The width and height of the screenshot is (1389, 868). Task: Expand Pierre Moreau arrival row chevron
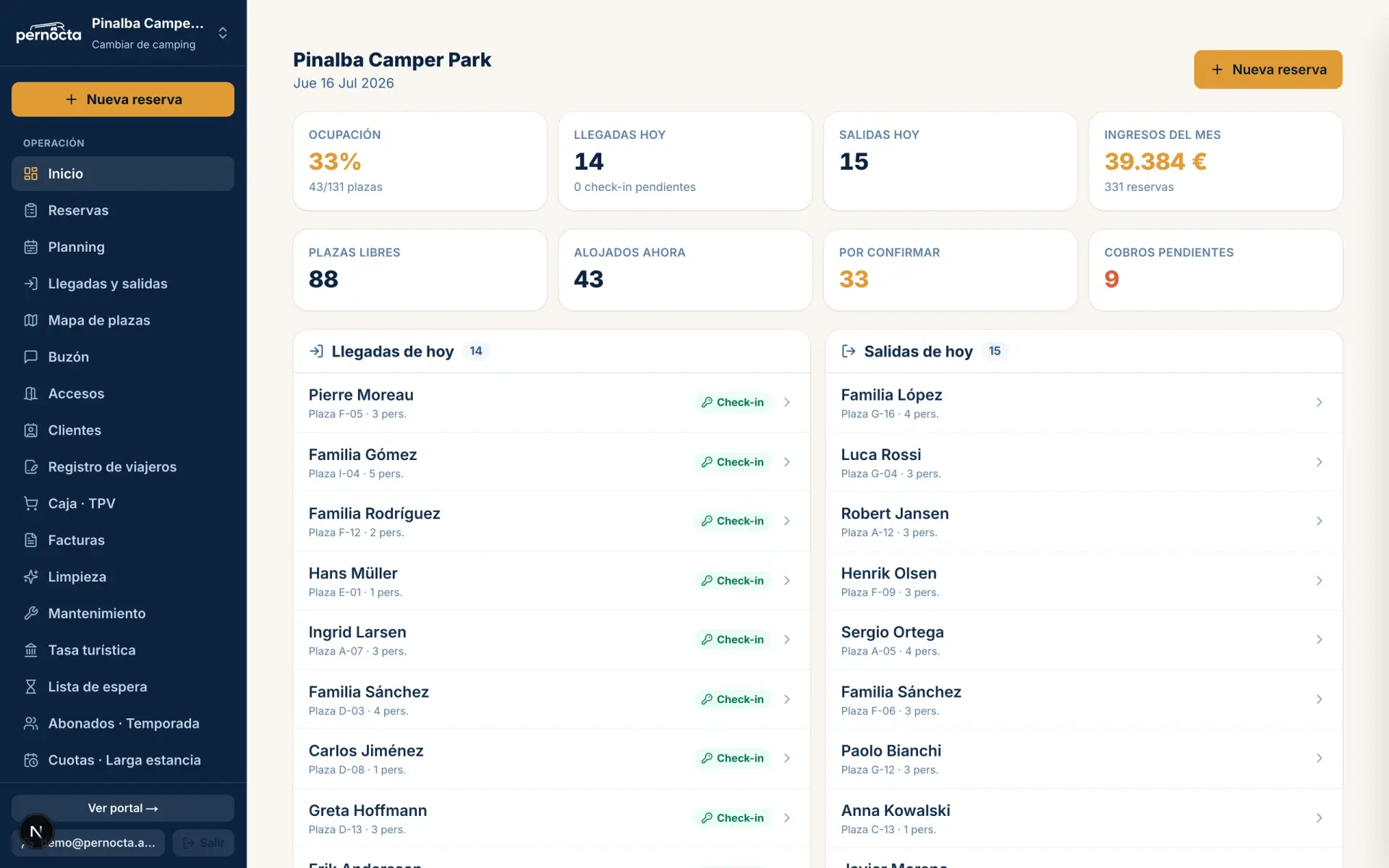click(787, 402)
